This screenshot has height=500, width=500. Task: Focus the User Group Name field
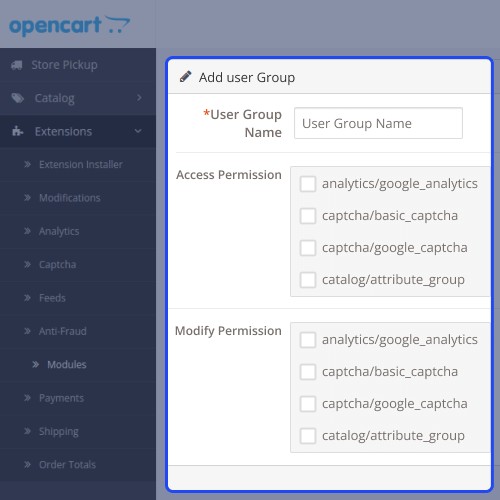pyautogui.click(x=378, y=123)
